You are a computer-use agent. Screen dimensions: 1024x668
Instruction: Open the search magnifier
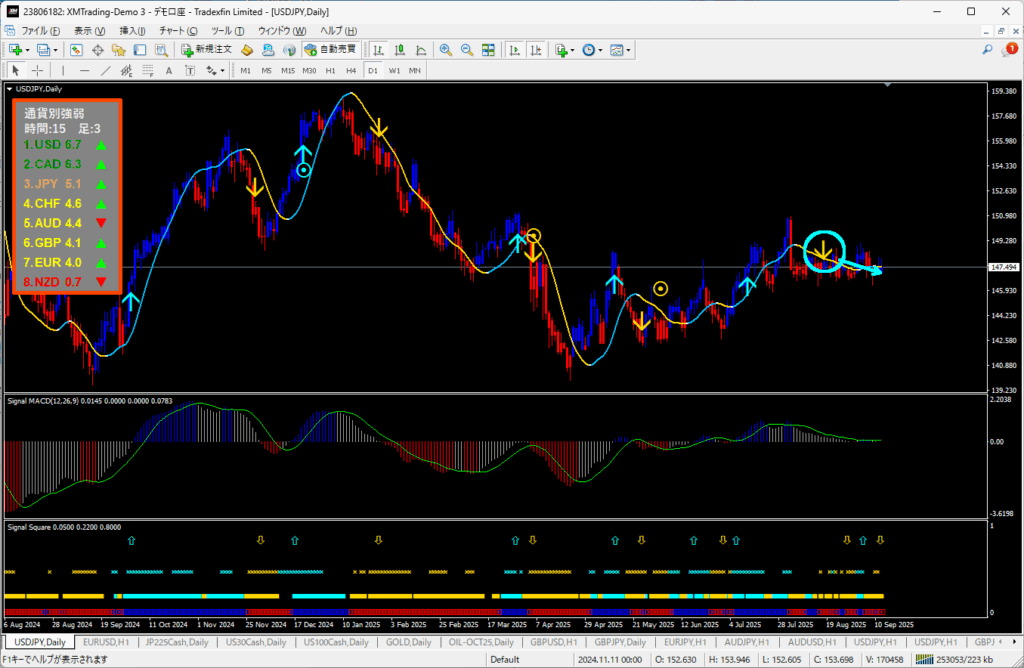tap(987, 50)
